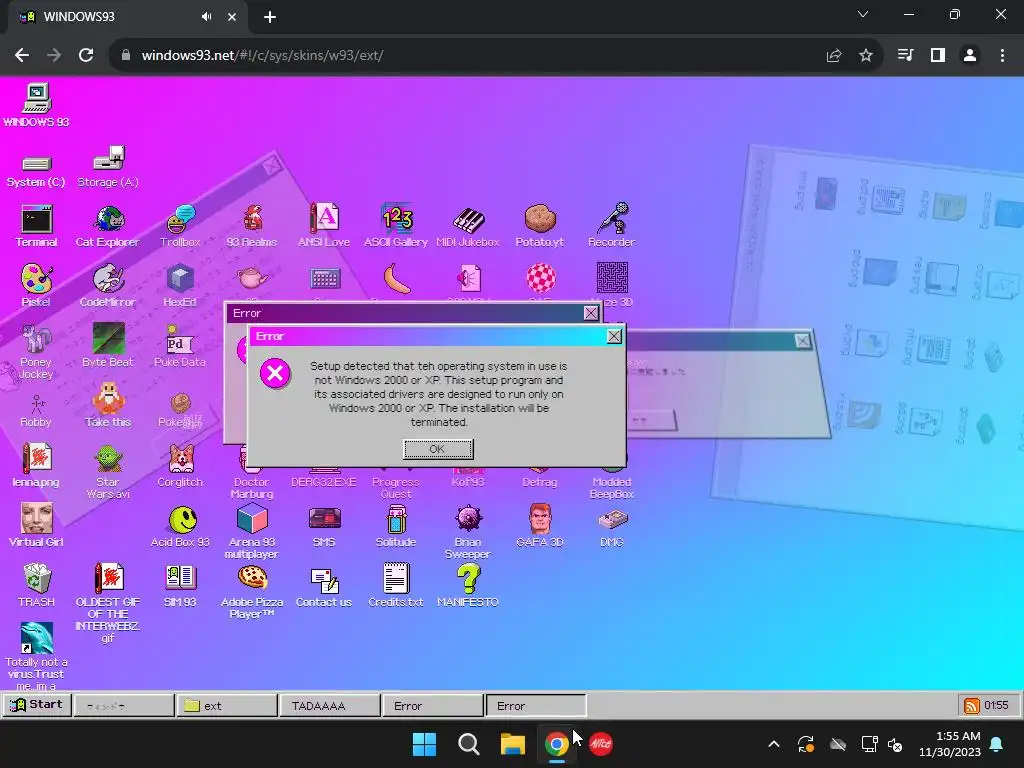Show hidden system tray icons
The image size is (1024, 768).
(x=773, y=744)
